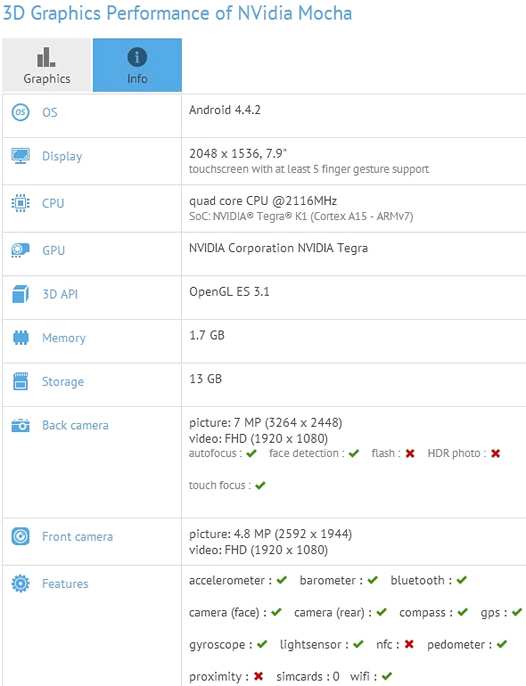
Task: Click the face detection check mark
Action: (x=354, y=454)
